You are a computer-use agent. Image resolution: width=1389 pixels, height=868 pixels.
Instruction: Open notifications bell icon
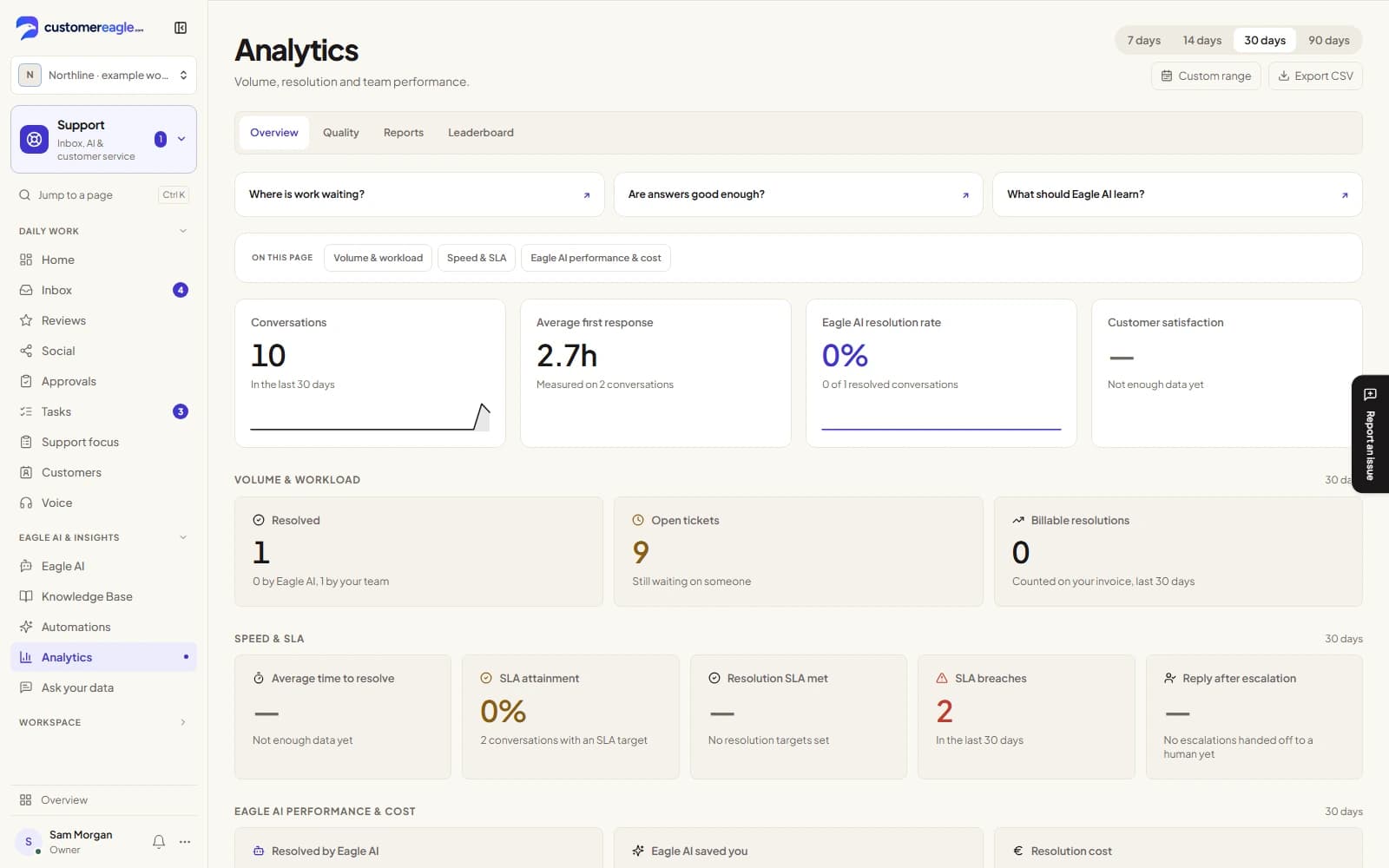pyautogui.click(x=159, y=841)
